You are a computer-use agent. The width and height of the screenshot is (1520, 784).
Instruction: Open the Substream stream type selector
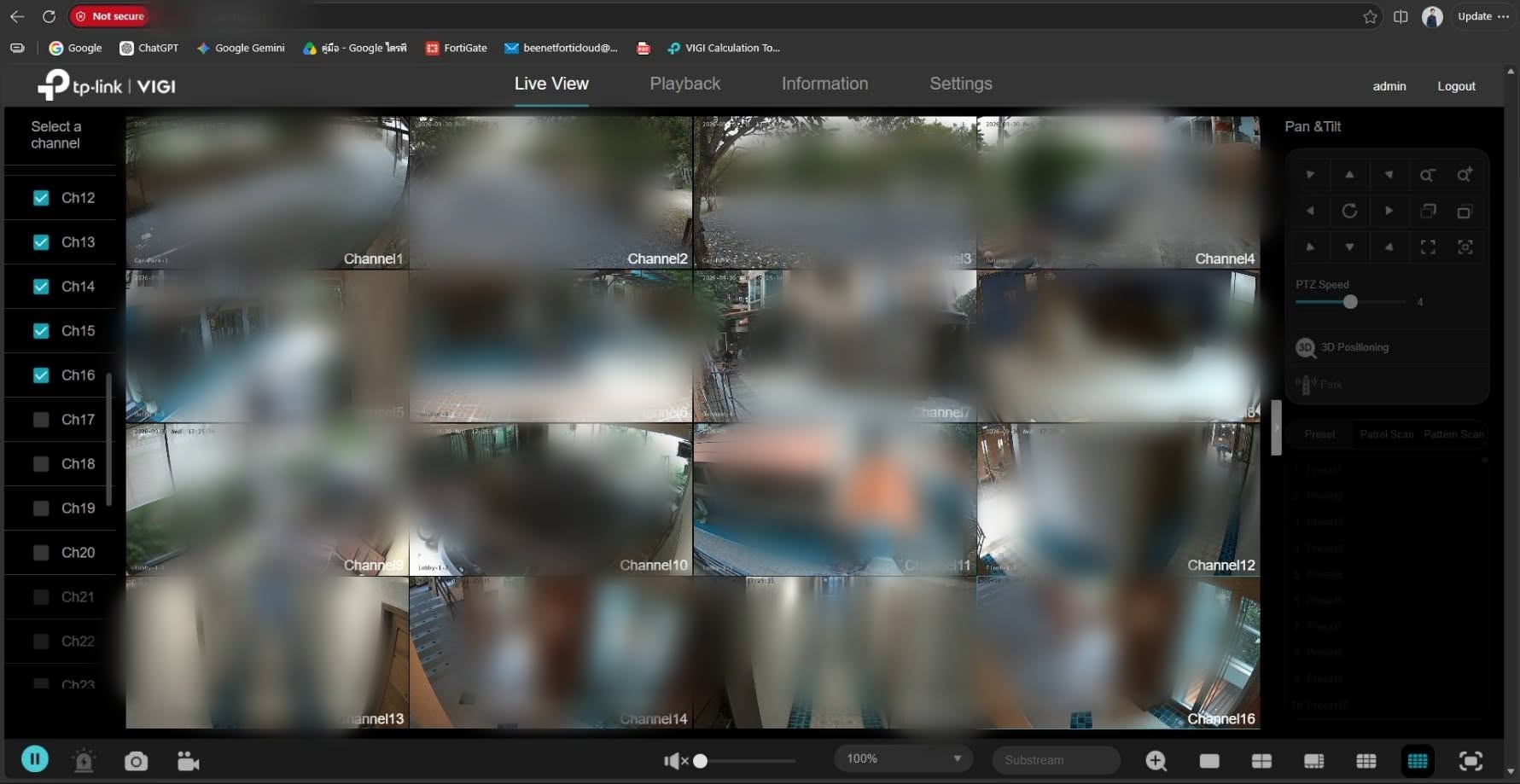(x=1057, y=759)
